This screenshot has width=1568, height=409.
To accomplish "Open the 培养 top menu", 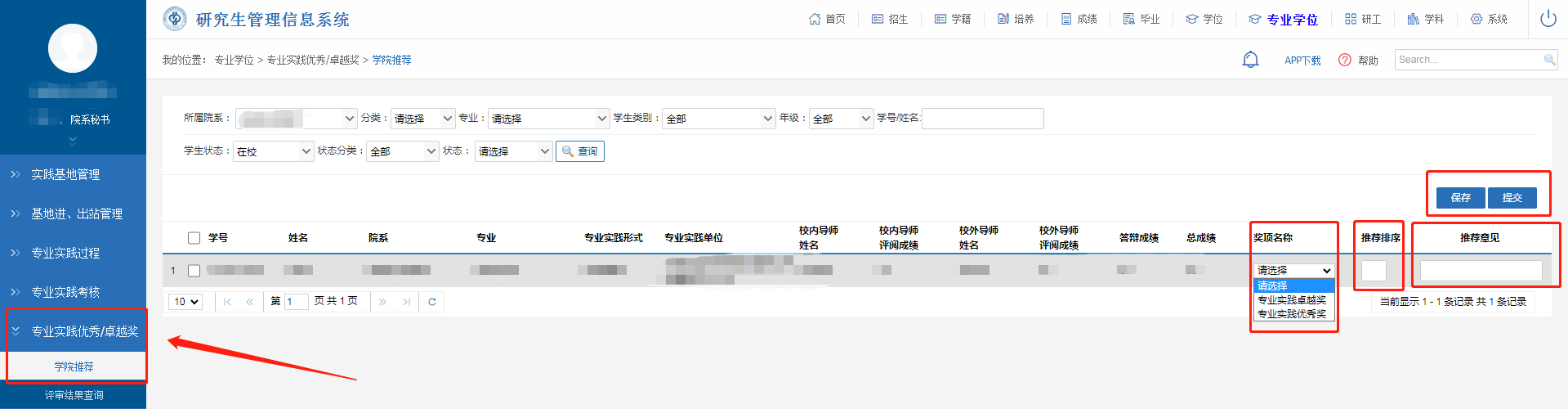I will pos(1016,19).
